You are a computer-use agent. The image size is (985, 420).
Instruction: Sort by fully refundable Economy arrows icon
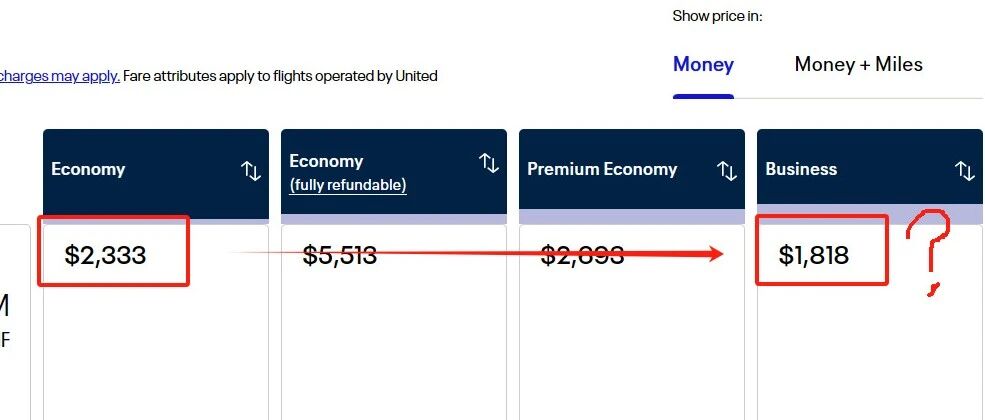point(489,163)
